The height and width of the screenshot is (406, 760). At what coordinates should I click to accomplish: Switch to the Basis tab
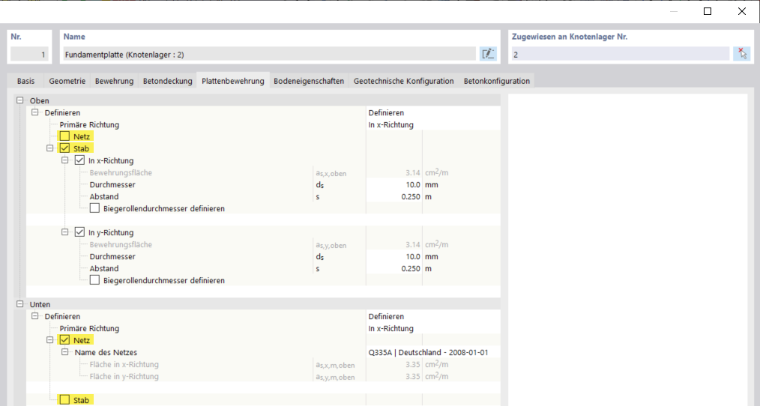26,81
